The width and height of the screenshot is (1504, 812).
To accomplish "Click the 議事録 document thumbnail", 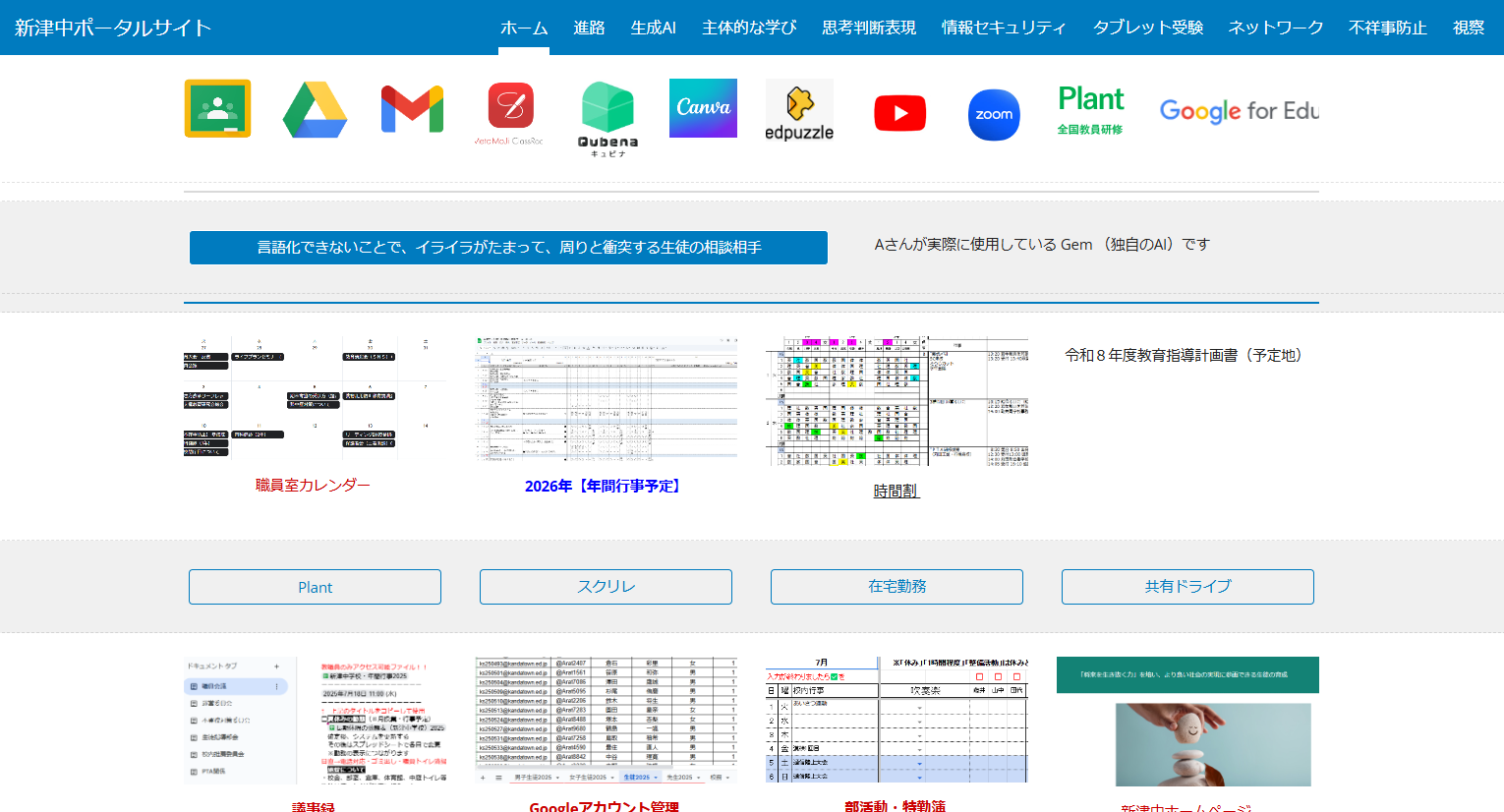I will [x=315, y=721].
